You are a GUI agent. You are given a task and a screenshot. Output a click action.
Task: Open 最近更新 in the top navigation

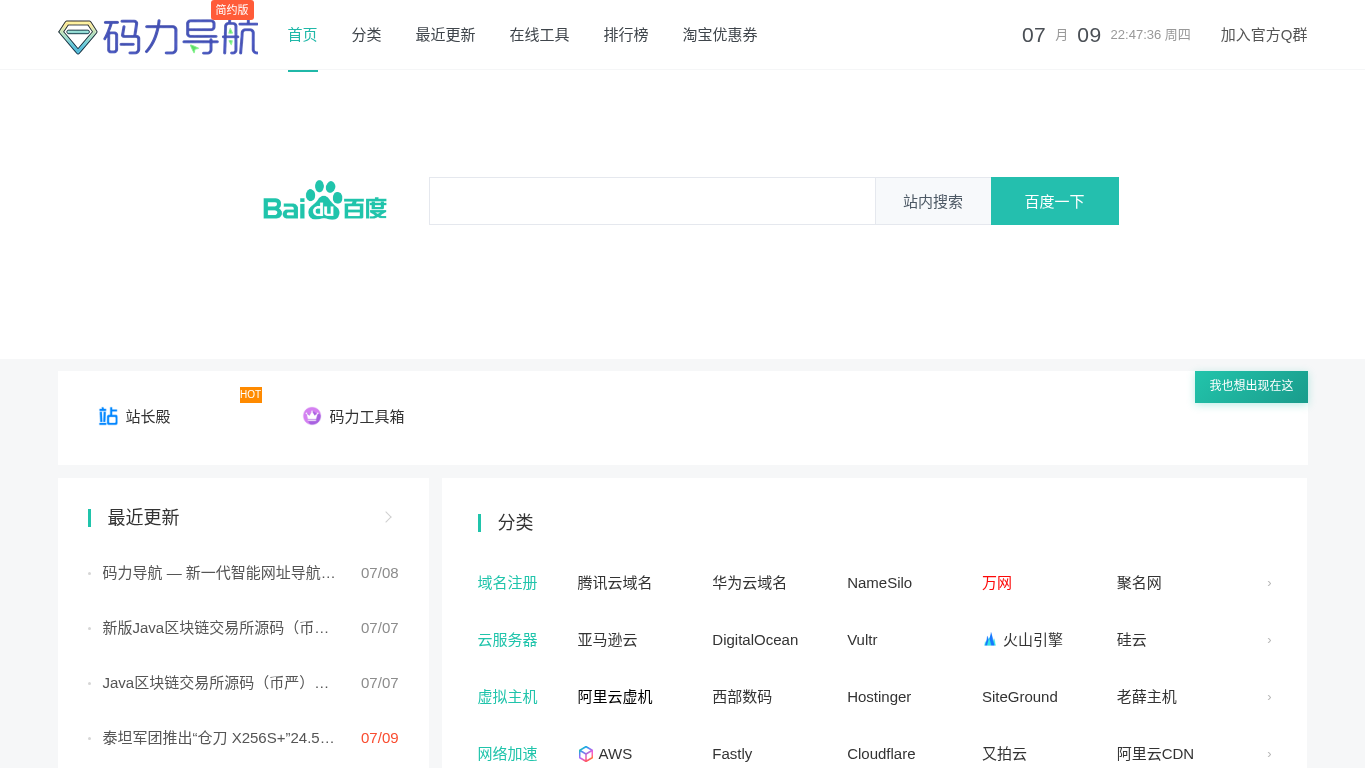pyautogui.click(x=446, y=35)
